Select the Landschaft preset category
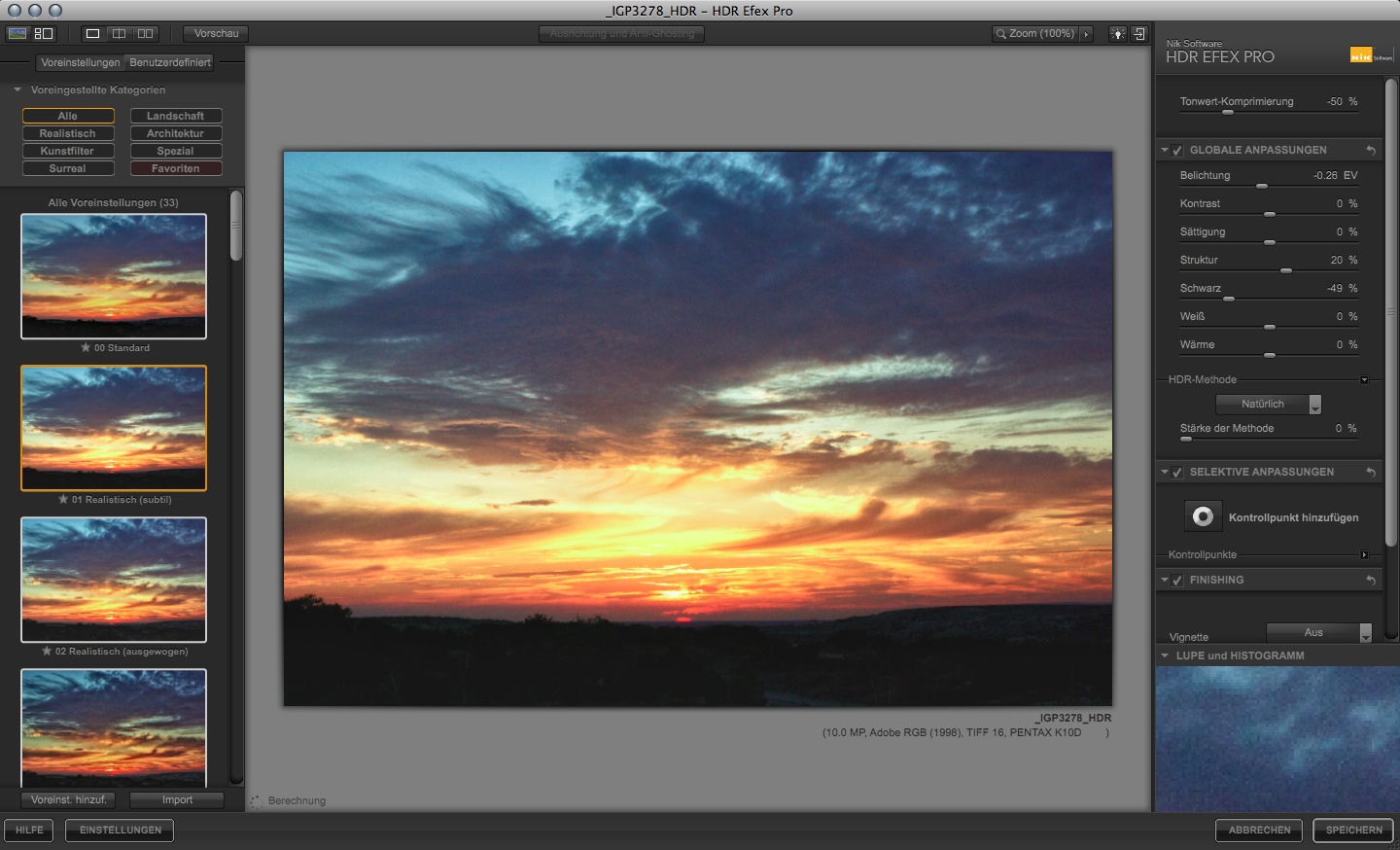The image size is (1400, 850). (x=176, y=116)
